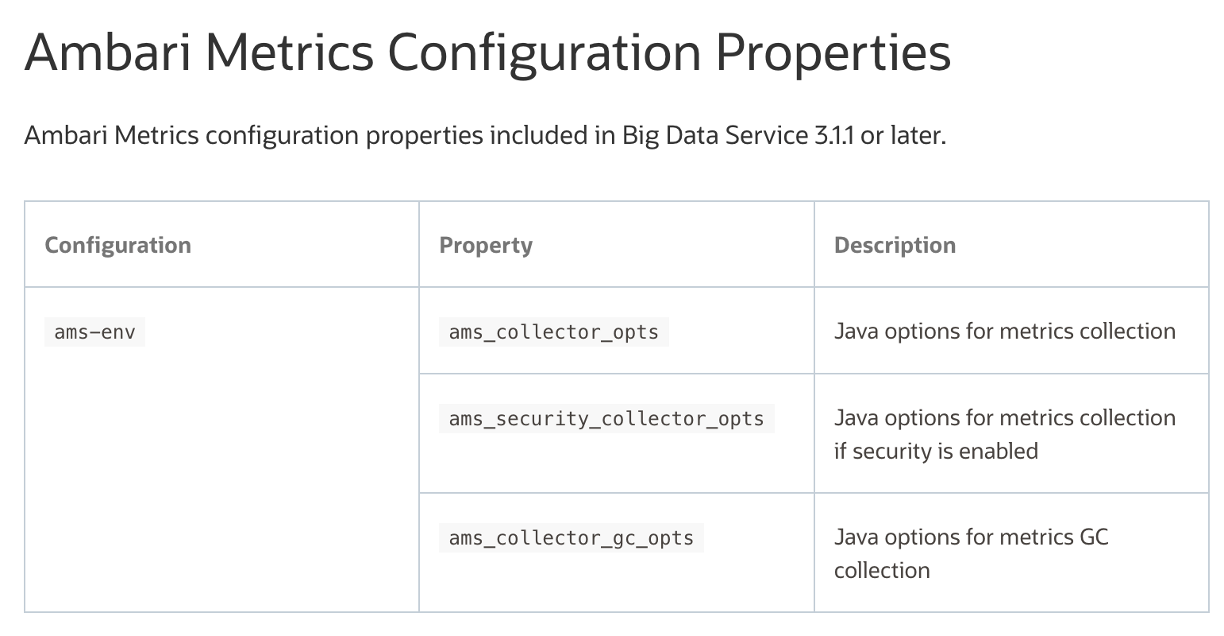
Task: Click the word GC in the last description
Action: [1094, 537]
